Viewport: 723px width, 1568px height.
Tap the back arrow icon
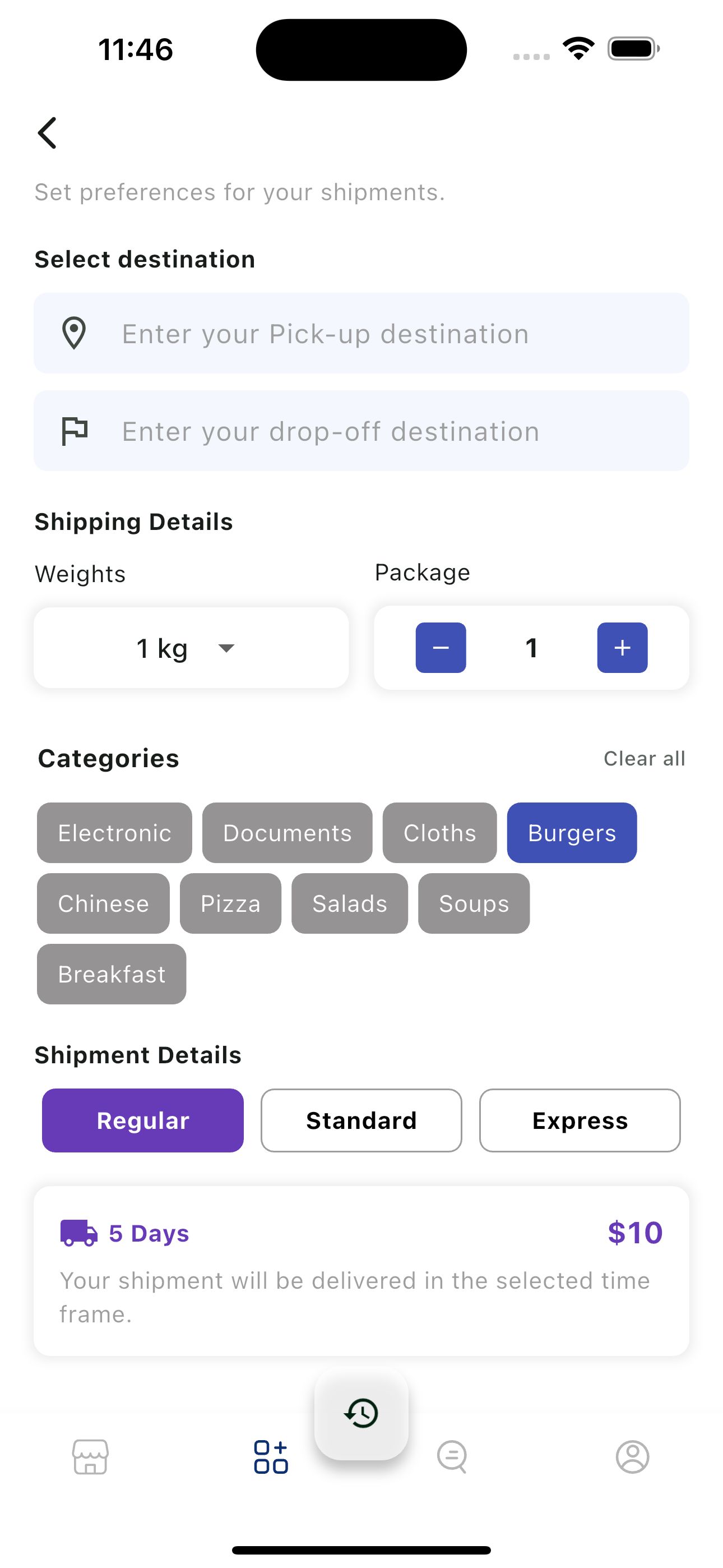click(x=48, y=133)
